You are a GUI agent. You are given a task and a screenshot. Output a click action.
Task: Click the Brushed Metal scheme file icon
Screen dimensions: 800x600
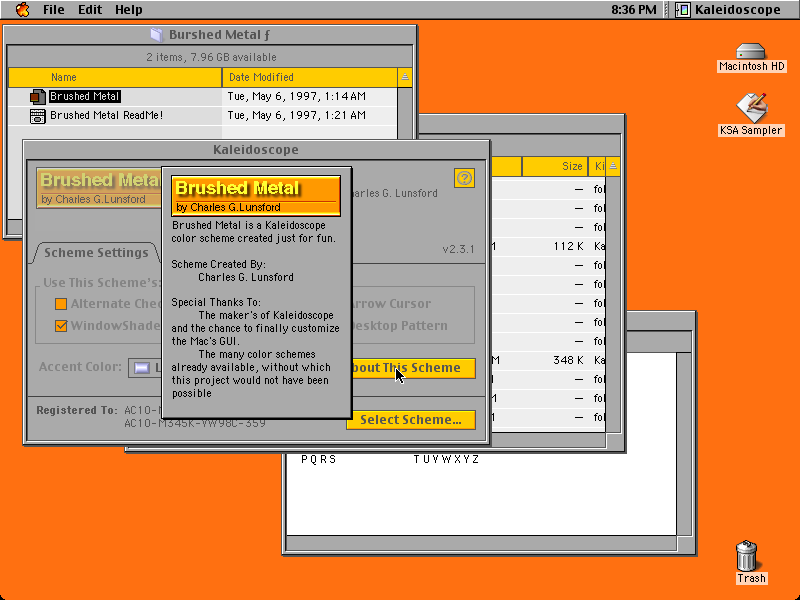coord(38,96)
